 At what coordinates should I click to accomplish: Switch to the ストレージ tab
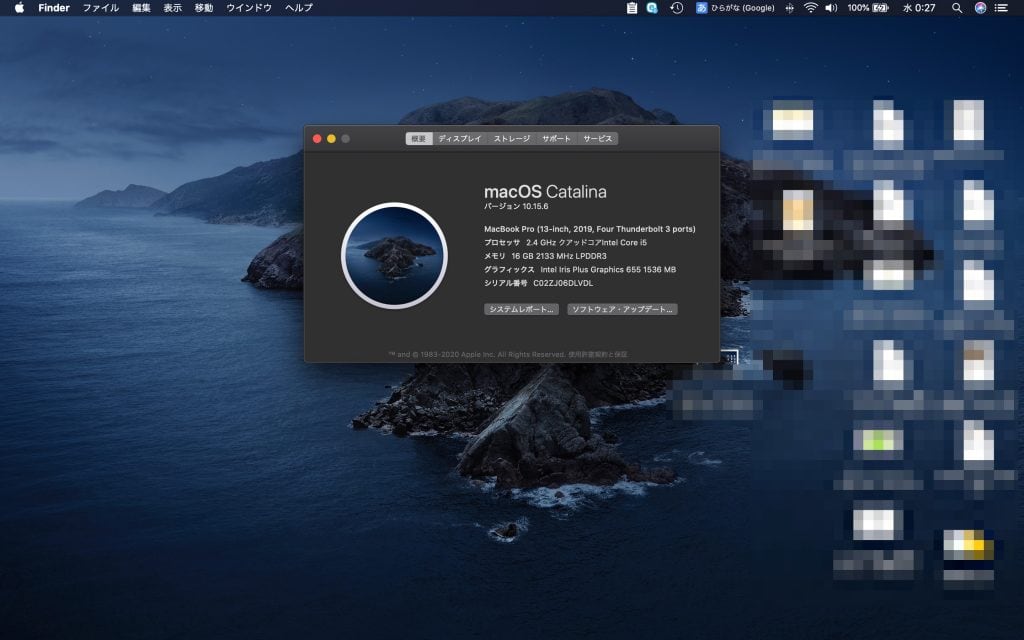coord(512,138)
